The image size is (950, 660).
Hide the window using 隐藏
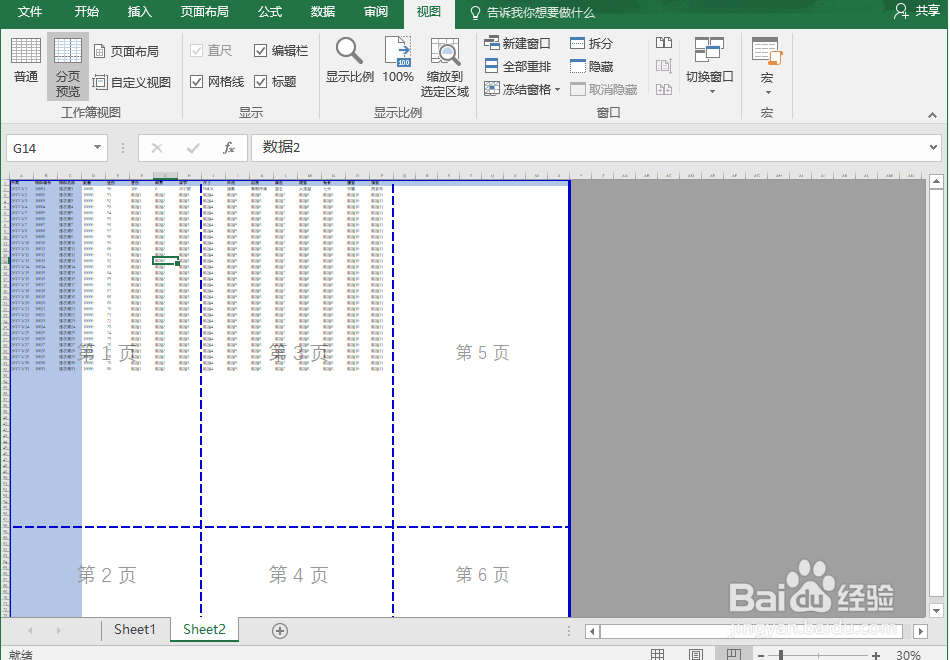pos(594,63)
